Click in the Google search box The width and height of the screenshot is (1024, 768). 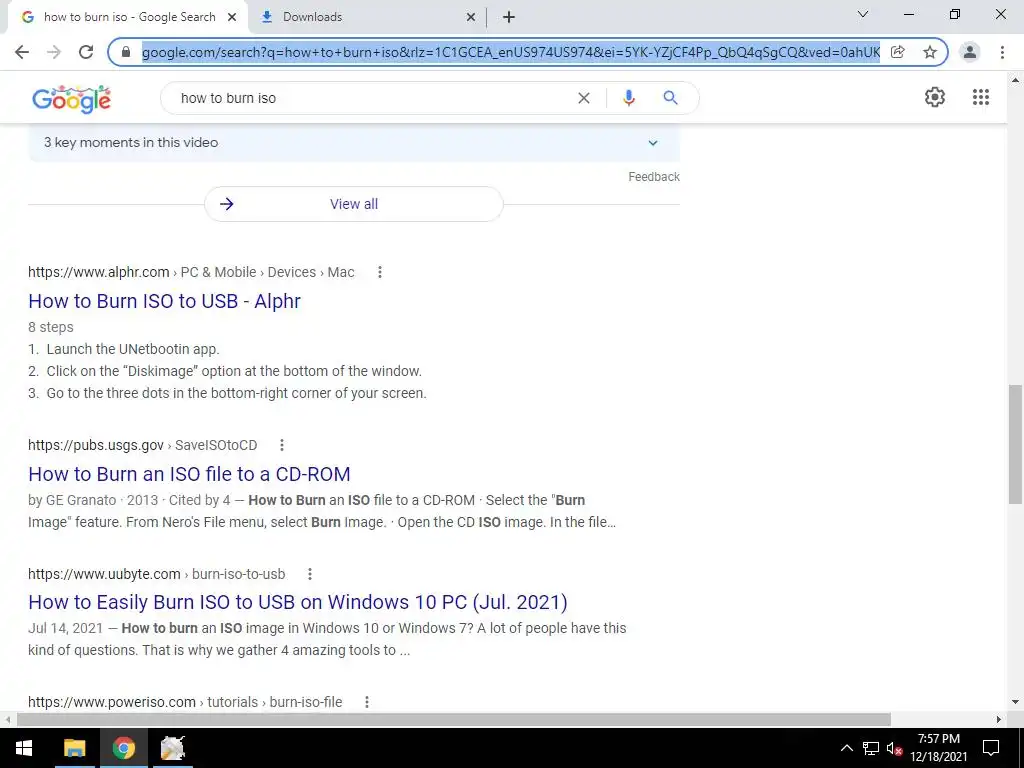[372, 98]
